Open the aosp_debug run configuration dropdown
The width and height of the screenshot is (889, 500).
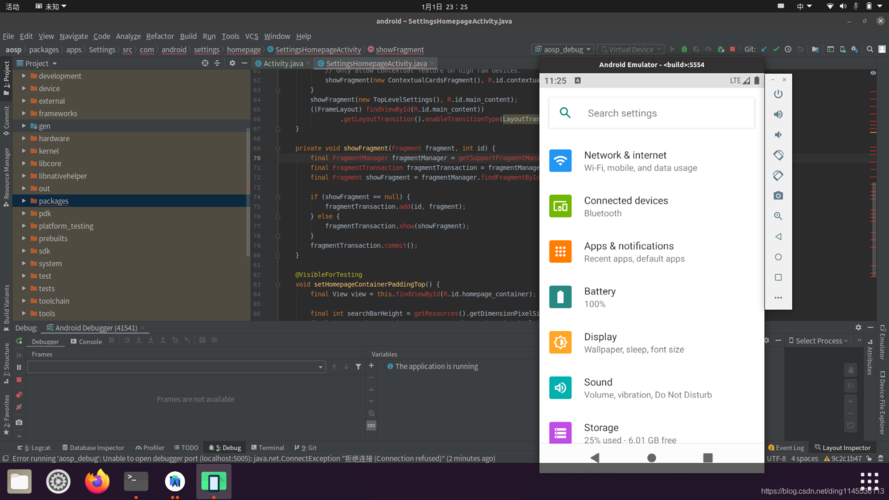563,49
